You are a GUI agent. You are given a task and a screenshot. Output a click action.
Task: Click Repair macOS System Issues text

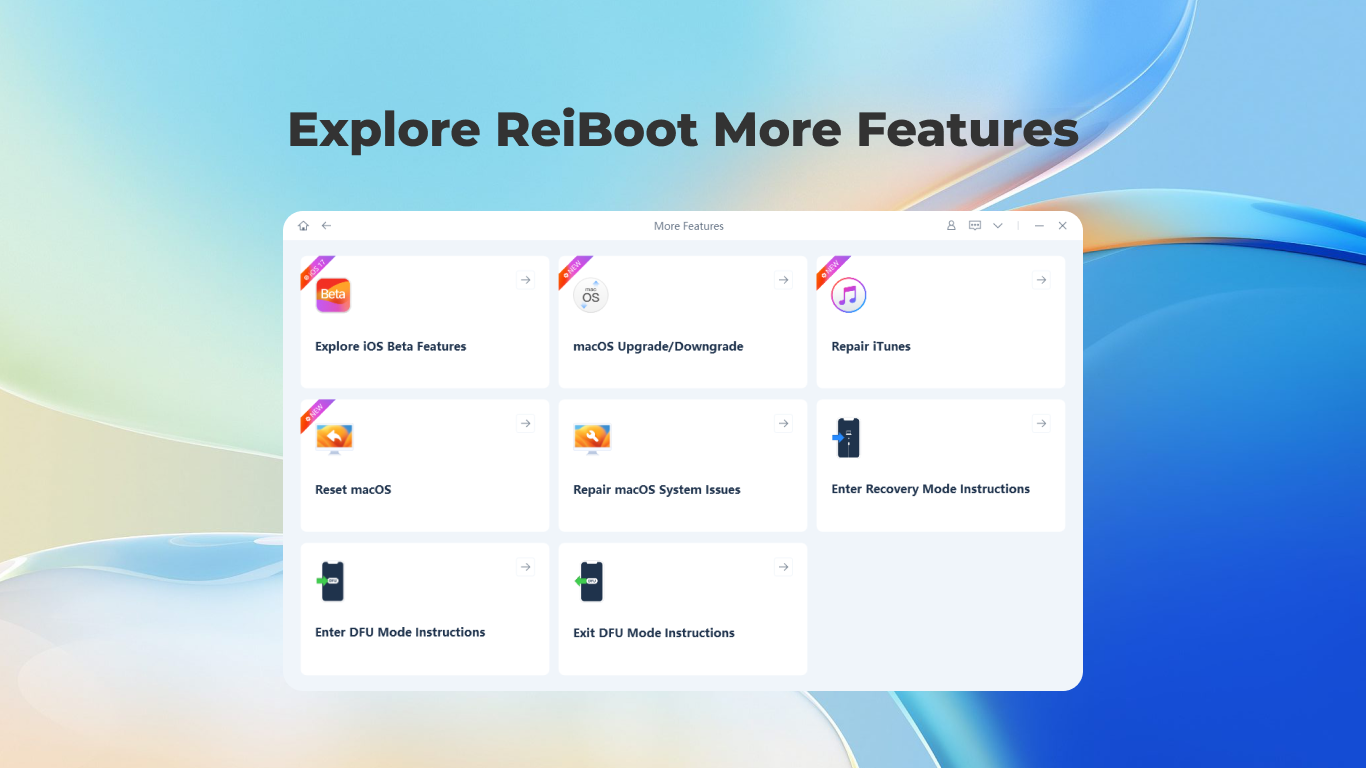click(657, 490)
